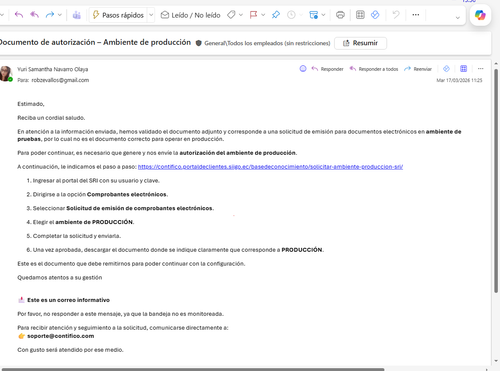The height and width of the screenshot is (371, 500).
Task: Open Pasos rápidos quick steps
Action: (118, 15)
